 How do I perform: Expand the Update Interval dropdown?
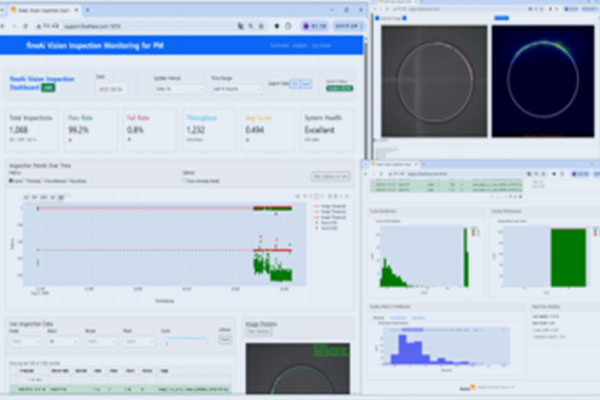179,89
